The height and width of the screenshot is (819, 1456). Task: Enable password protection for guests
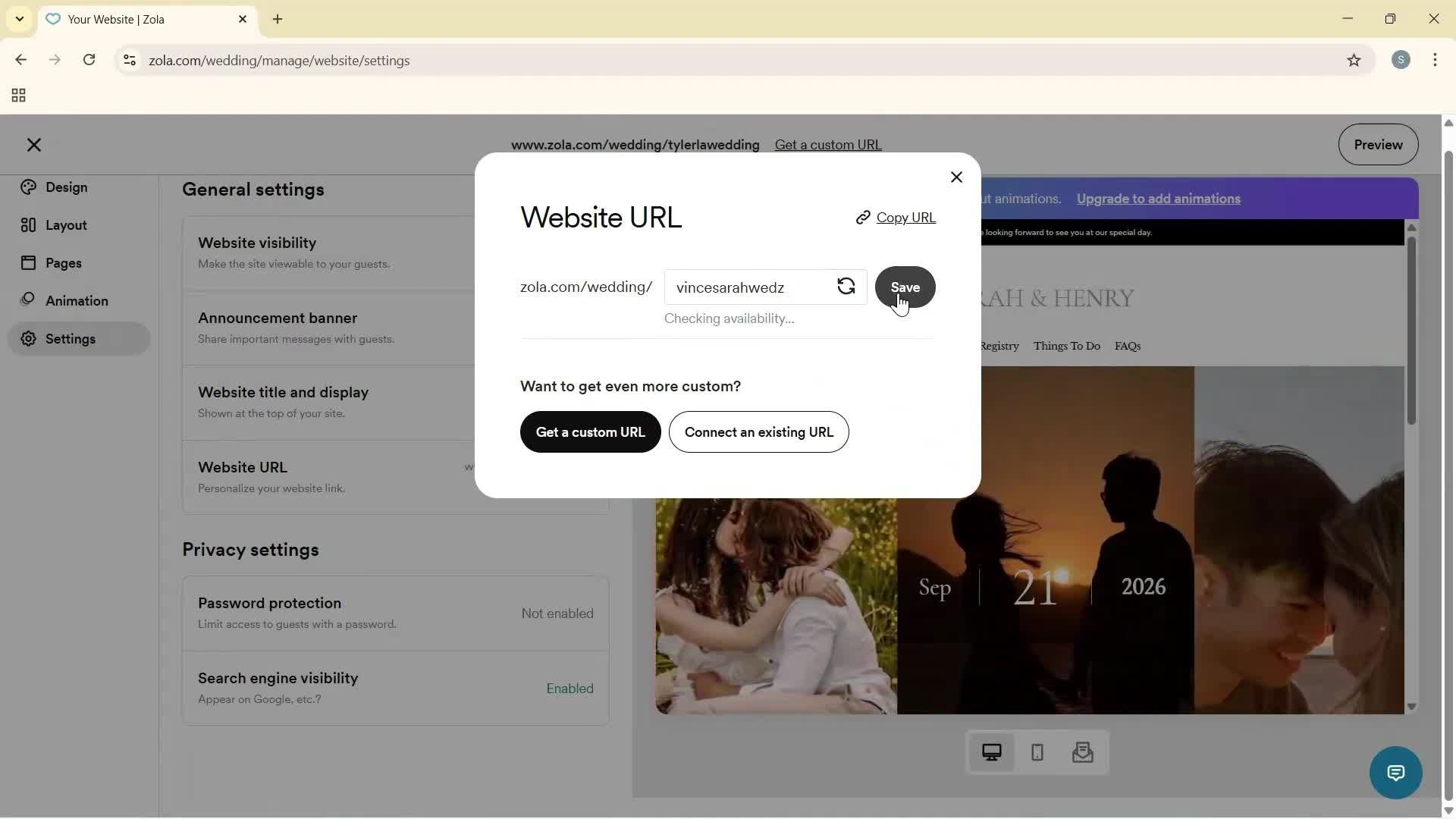pyautogui.click(x=556, y=613)
